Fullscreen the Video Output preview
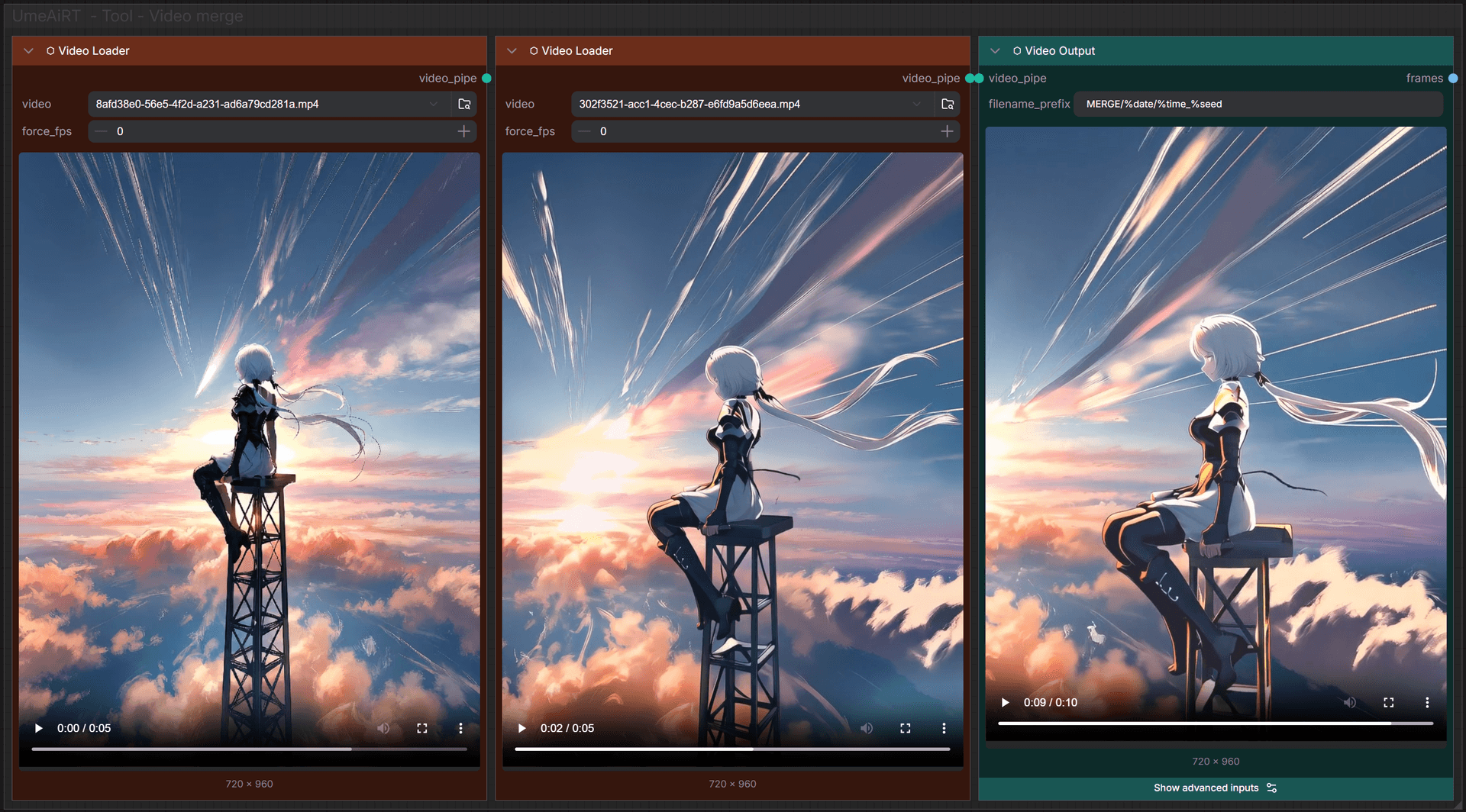The image size is (1466, 812). coord(1389,702)
